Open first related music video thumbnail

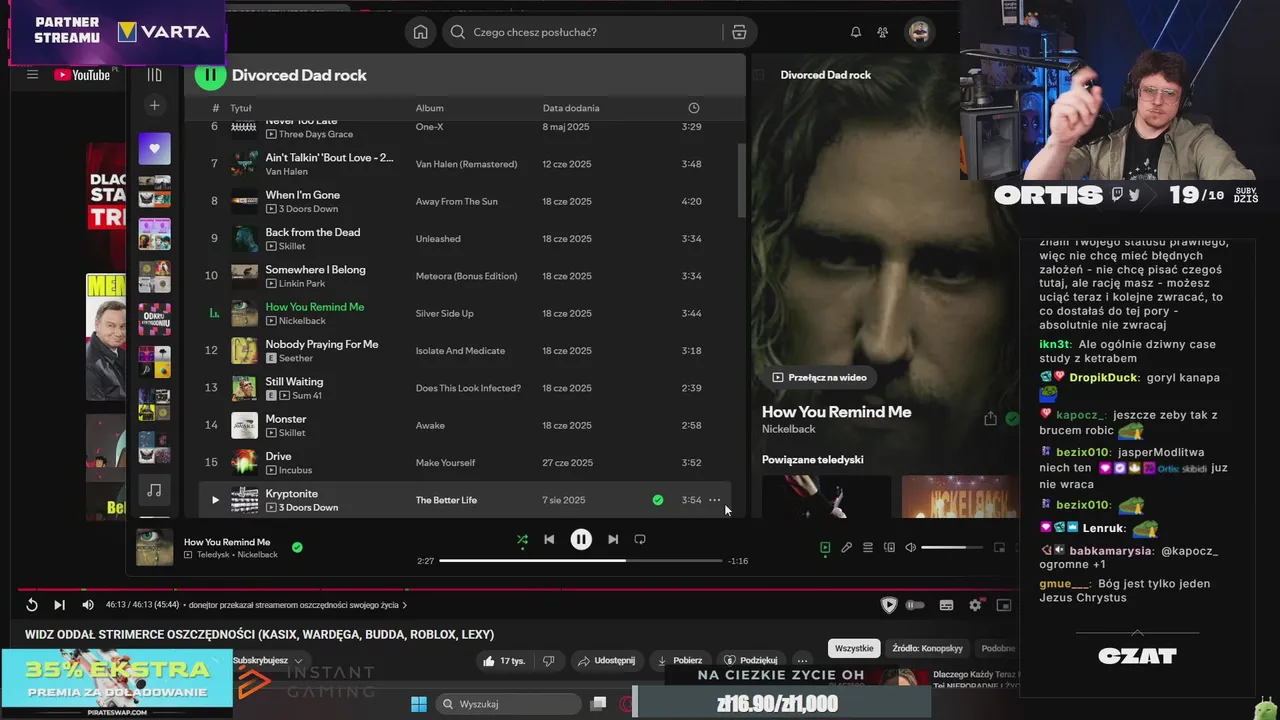826,496
